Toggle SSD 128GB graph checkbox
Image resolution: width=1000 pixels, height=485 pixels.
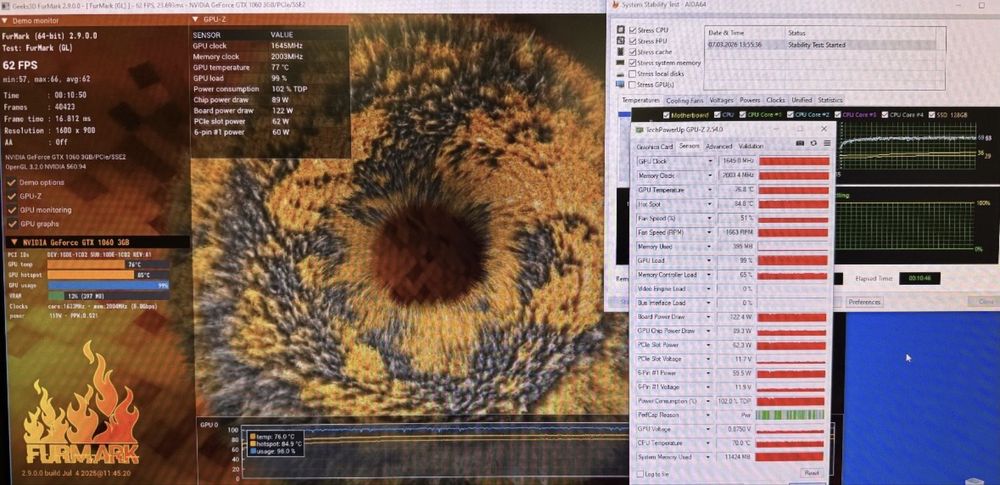[932, 115]
